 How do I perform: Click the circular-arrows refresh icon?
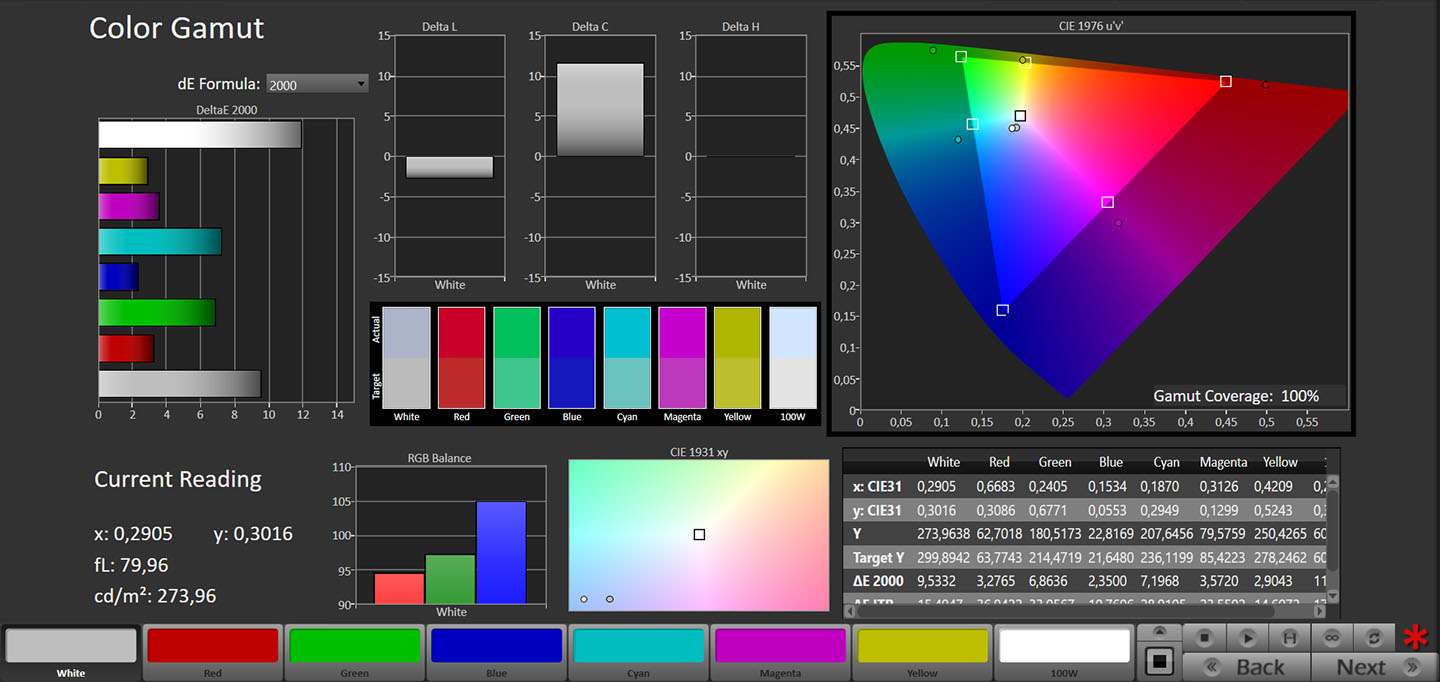(1374, 637)
